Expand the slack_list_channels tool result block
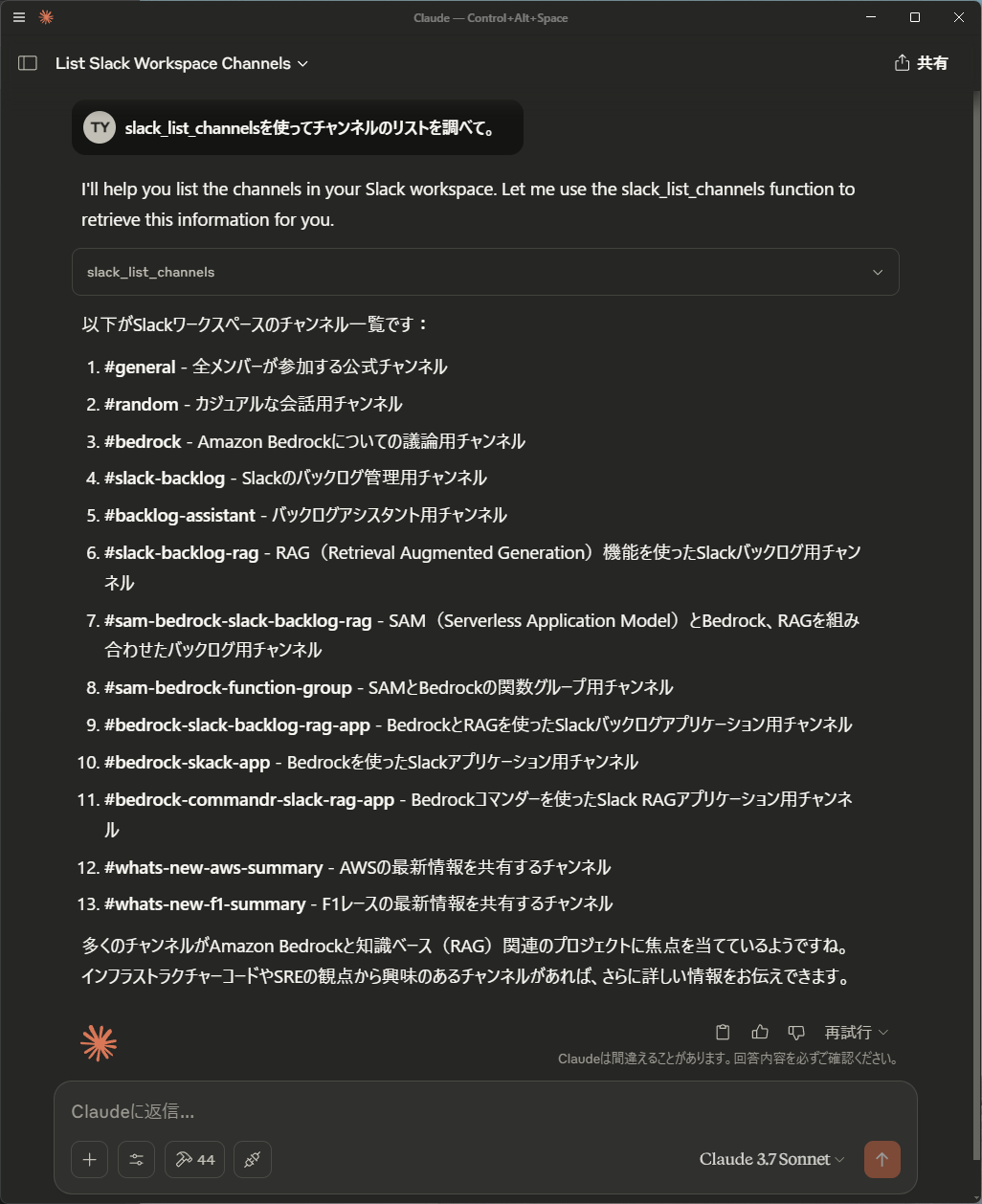 (x=877, y=272)
